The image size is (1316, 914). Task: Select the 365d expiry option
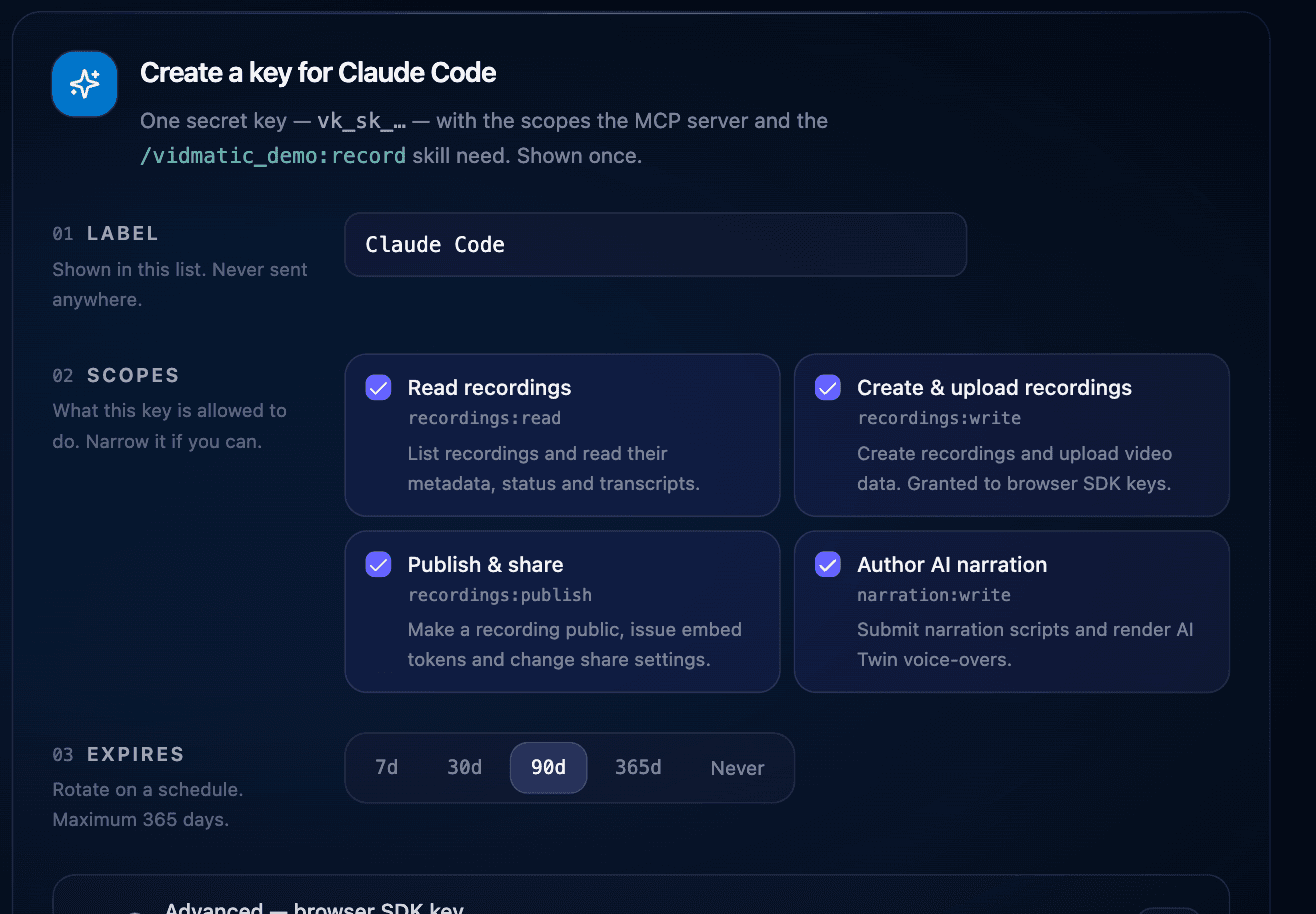point(638,768)
